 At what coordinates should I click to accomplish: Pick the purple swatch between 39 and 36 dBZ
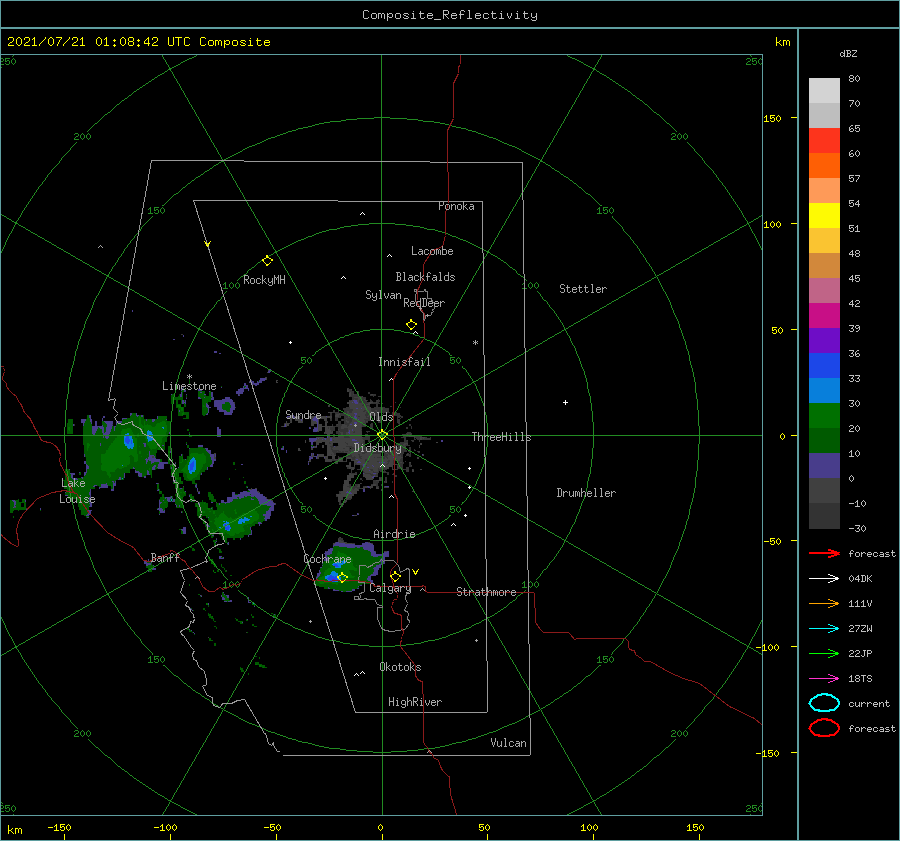[x=824, y=340]
